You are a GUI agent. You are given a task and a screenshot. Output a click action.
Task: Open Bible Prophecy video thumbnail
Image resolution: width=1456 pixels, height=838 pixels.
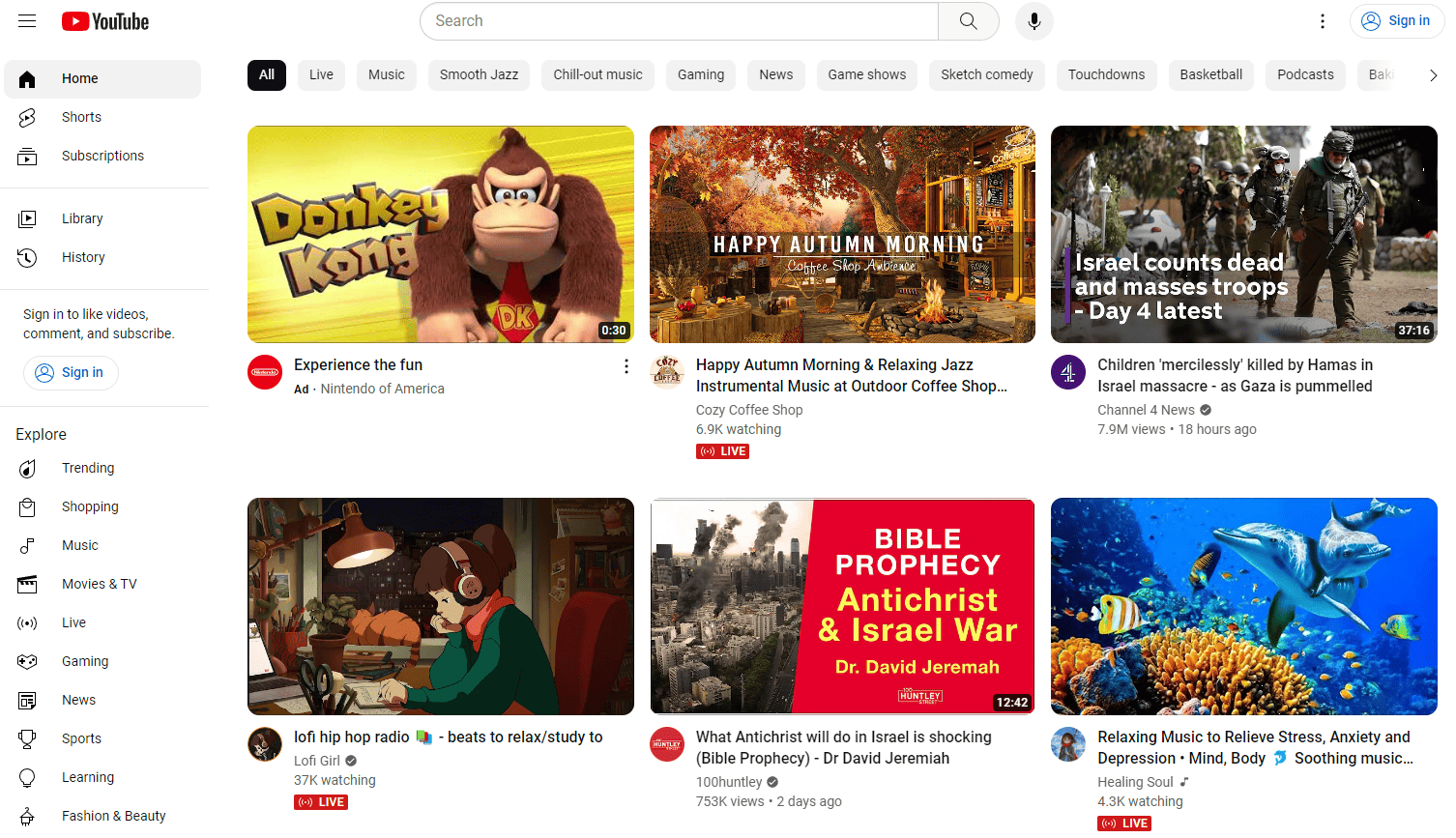[x=842, y=606]
